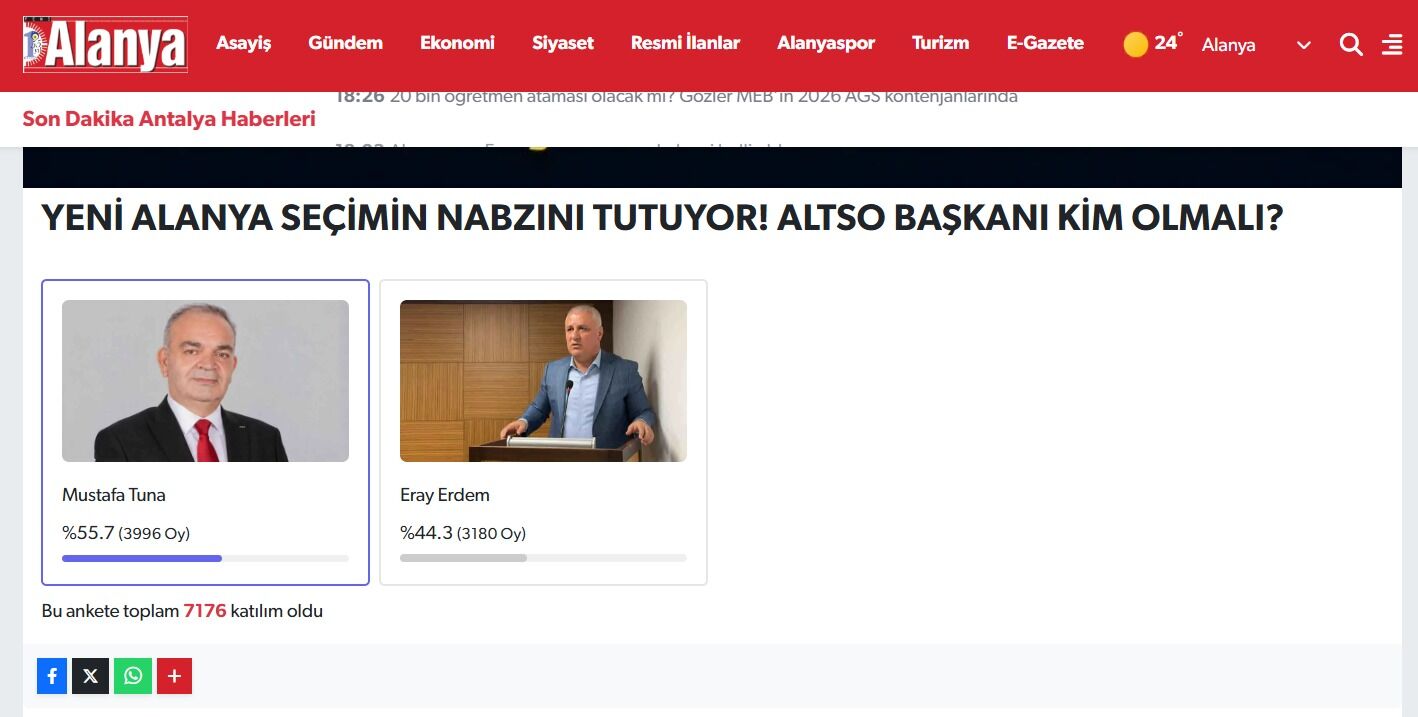This screenshot has height=717, width=1418.
Task: Click the Eray Erdem podium photo
Action: click(x=543, y=381)
